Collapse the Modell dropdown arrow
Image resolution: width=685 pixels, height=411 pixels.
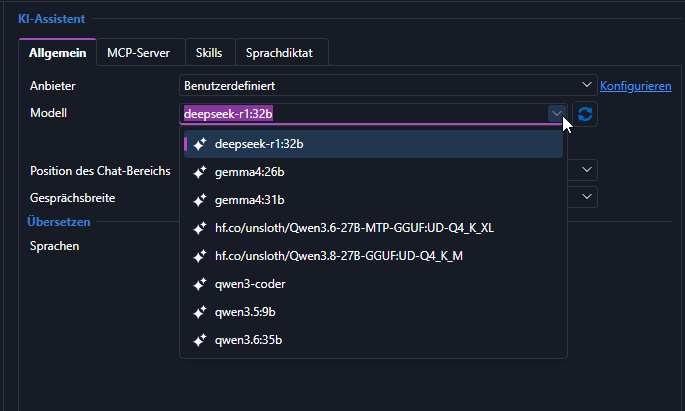(x=557, y=114)
